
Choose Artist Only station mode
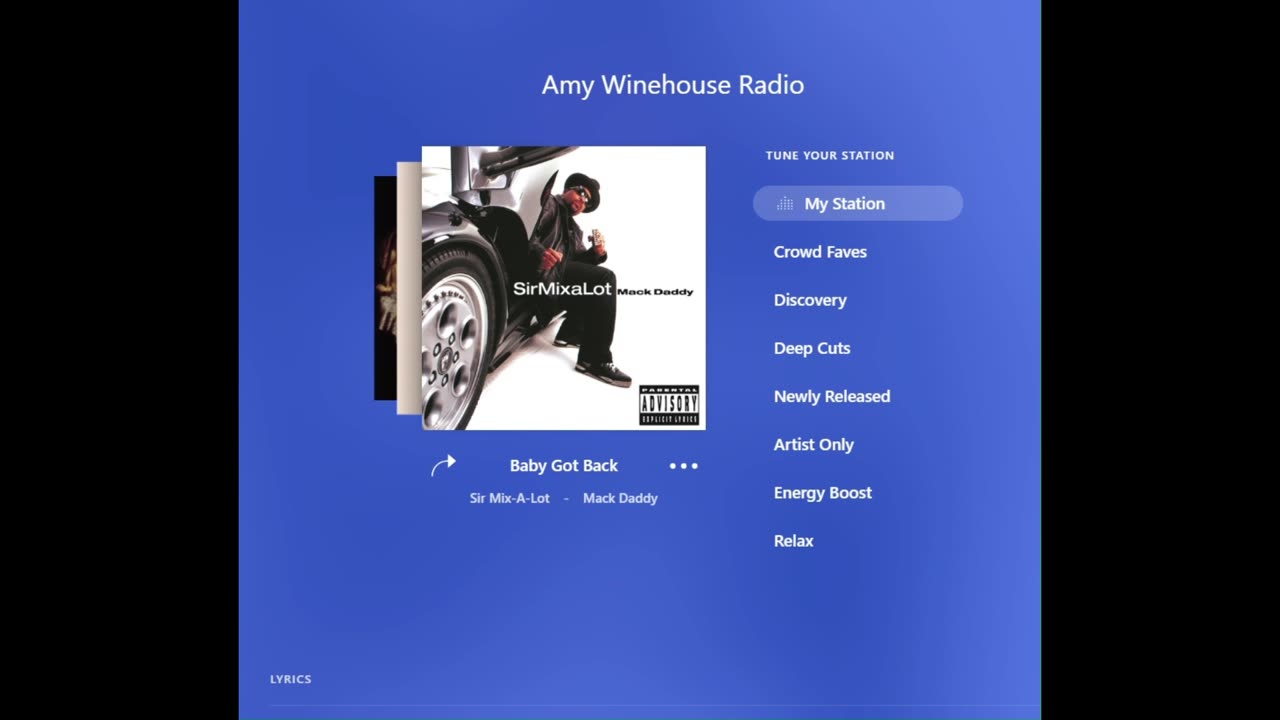tap(814, 444)
